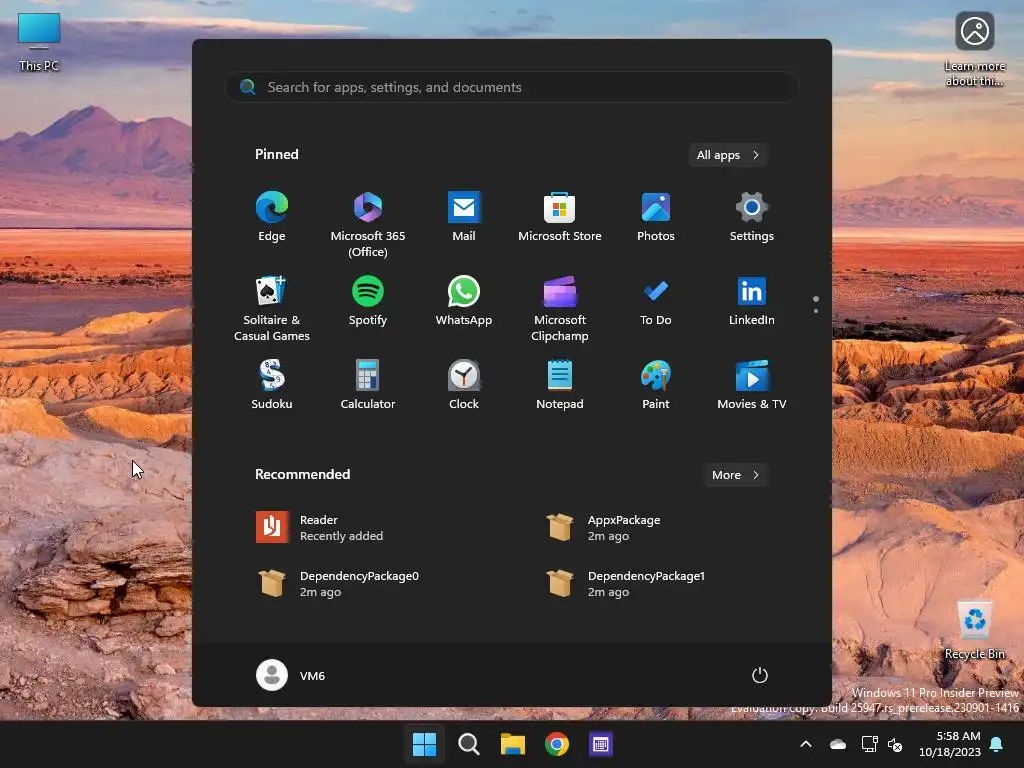1024x768 pixels.
Task: Go to next page of pinned apps
Action: pyautogui.click(x=816, y=311)
